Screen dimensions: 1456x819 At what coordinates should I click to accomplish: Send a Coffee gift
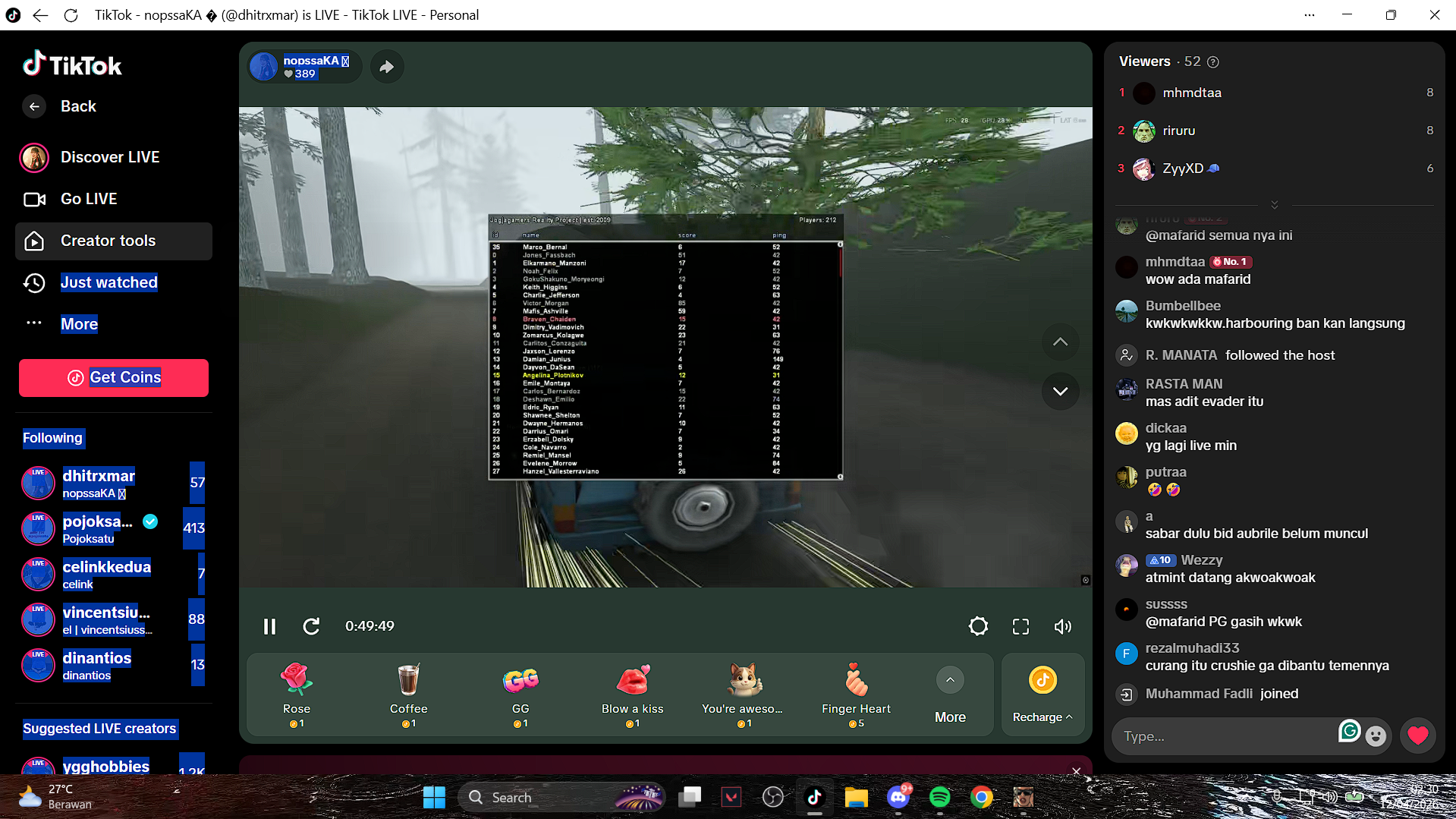click(408, 695)
